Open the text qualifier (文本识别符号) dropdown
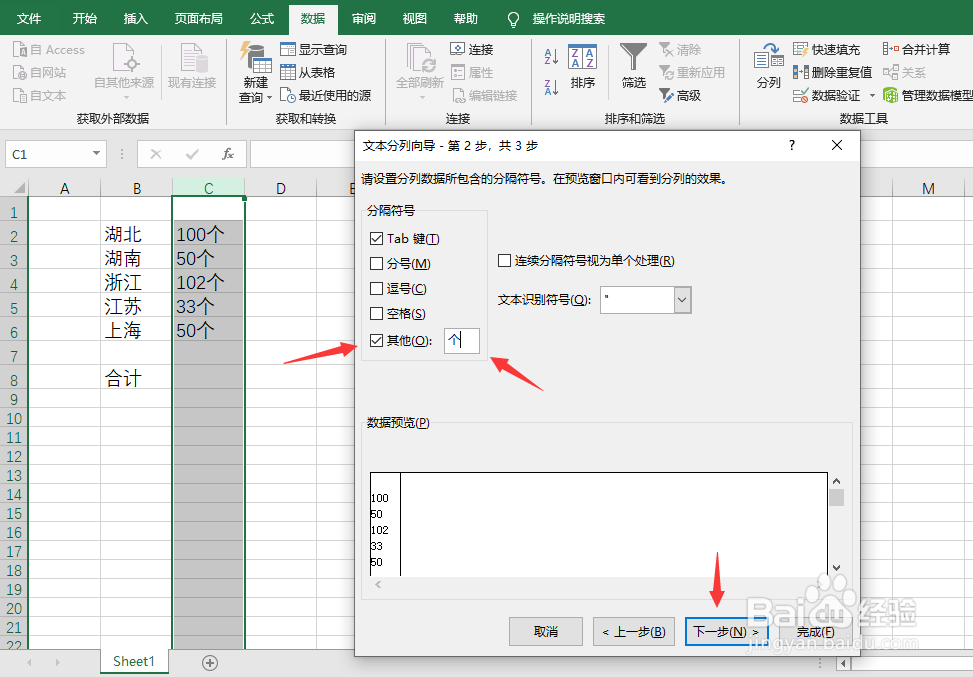973x677 pixels. [682, 300]
